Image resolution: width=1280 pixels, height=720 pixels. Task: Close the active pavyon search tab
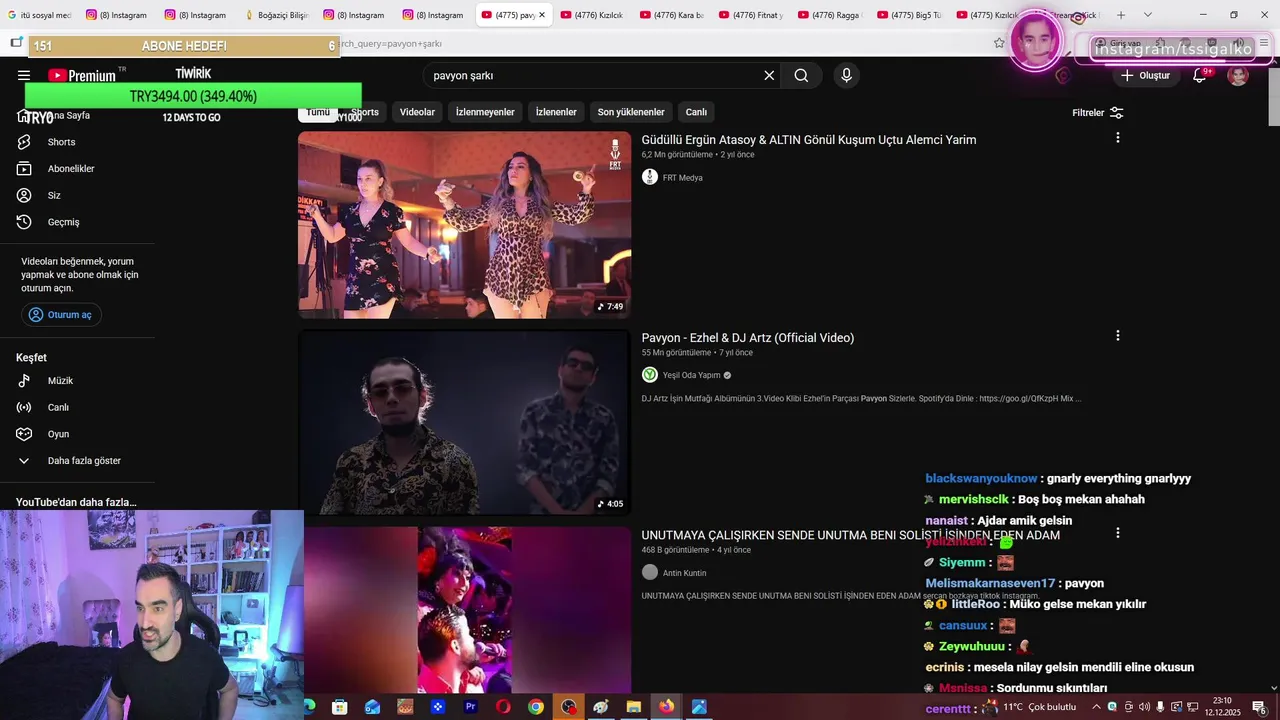542,15
